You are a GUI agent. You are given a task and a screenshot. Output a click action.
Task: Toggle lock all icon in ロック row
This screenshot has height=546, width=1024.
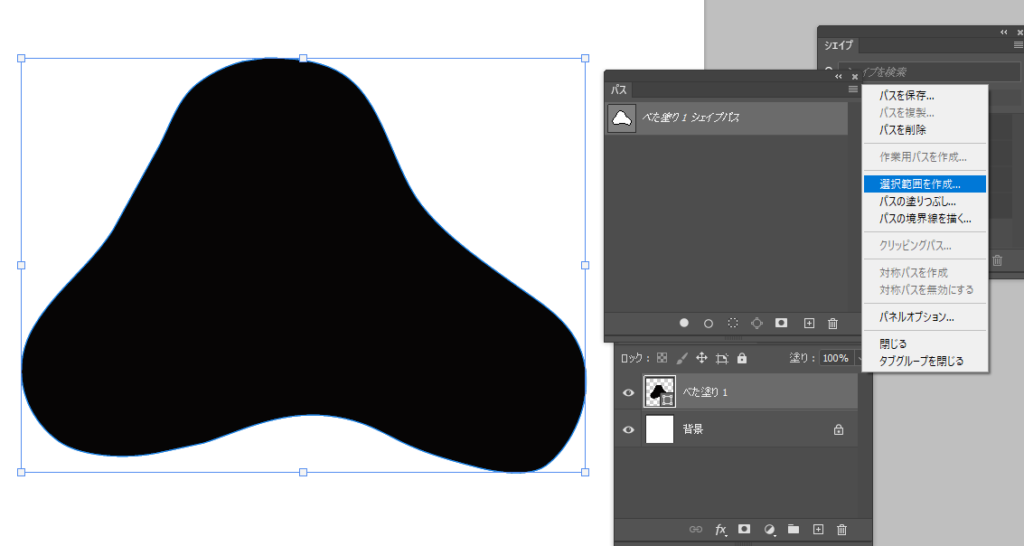(x=741, y=358)
